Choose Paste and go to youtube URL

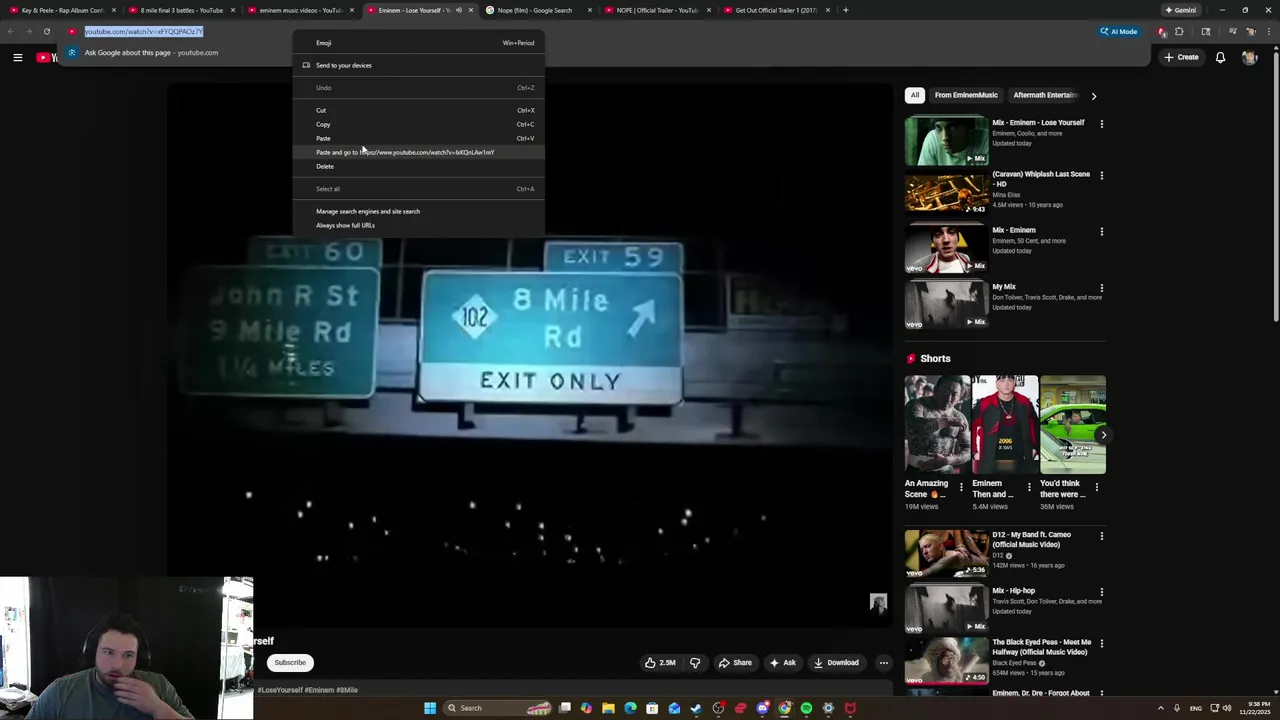coord(419,152)
